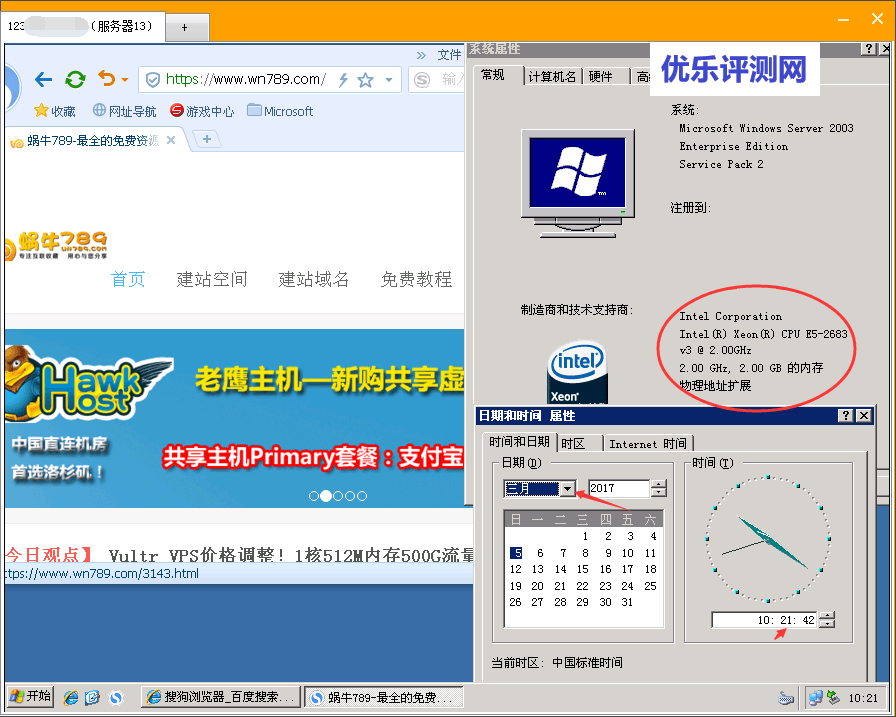Image resolution: width=896 pixels, height=717 pixels.
Task: Select day 1 in calendar
Action: (x=585, y=536)
